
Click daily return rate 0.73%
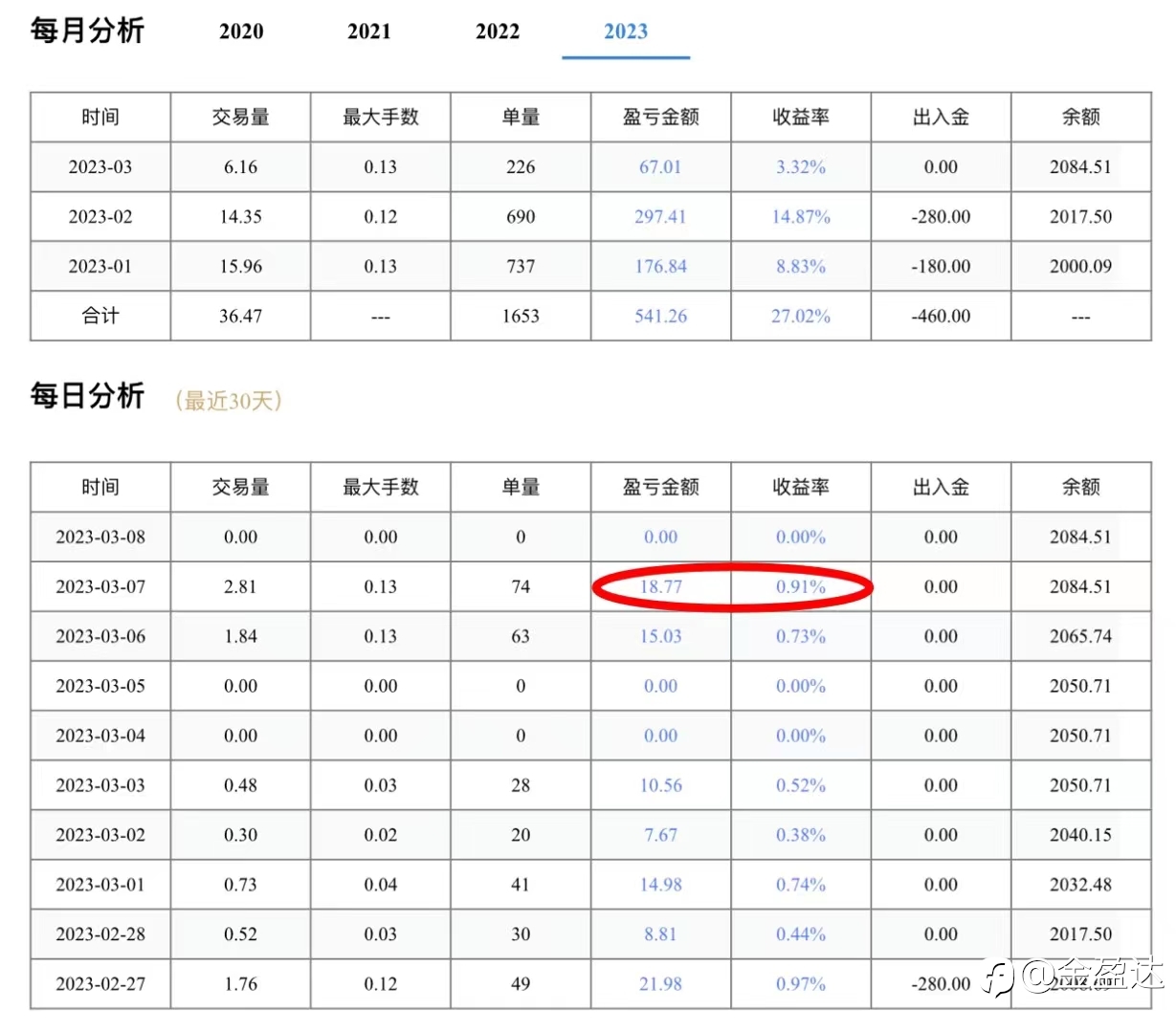pos(801,637)
